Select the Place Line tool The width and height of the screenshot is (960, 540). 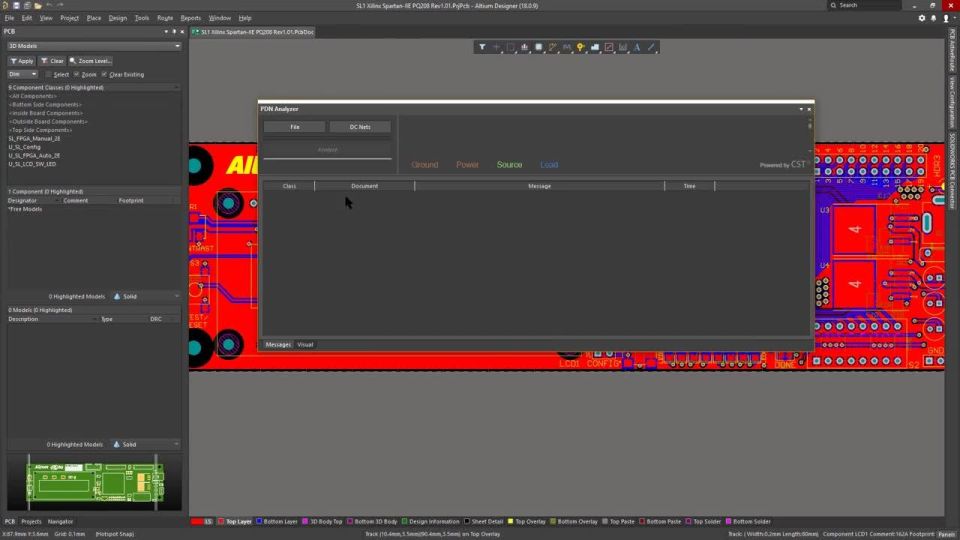point(651,47)
